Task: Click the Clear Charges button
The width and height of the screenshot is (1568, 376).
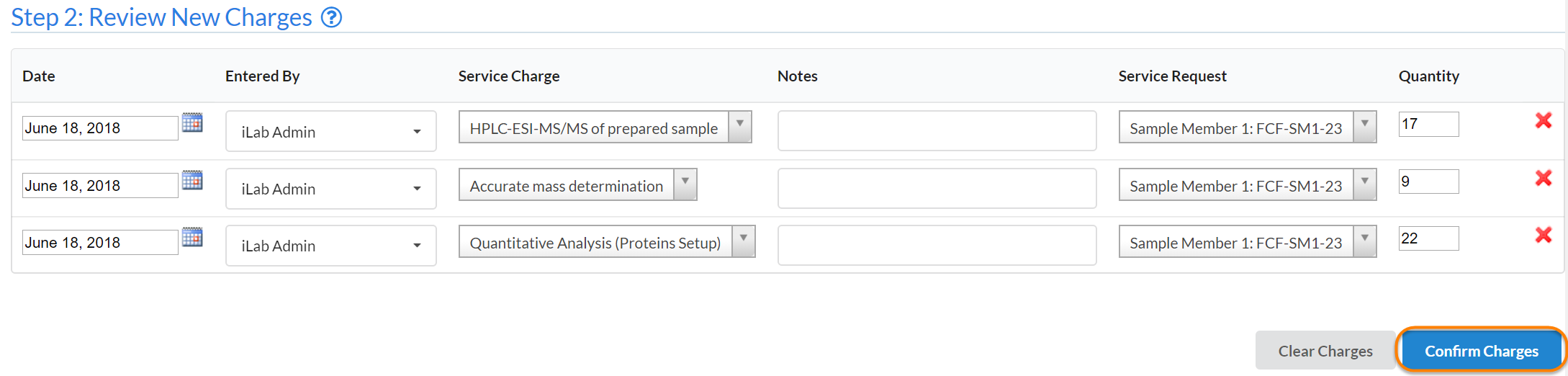Action: point(1325,351)
